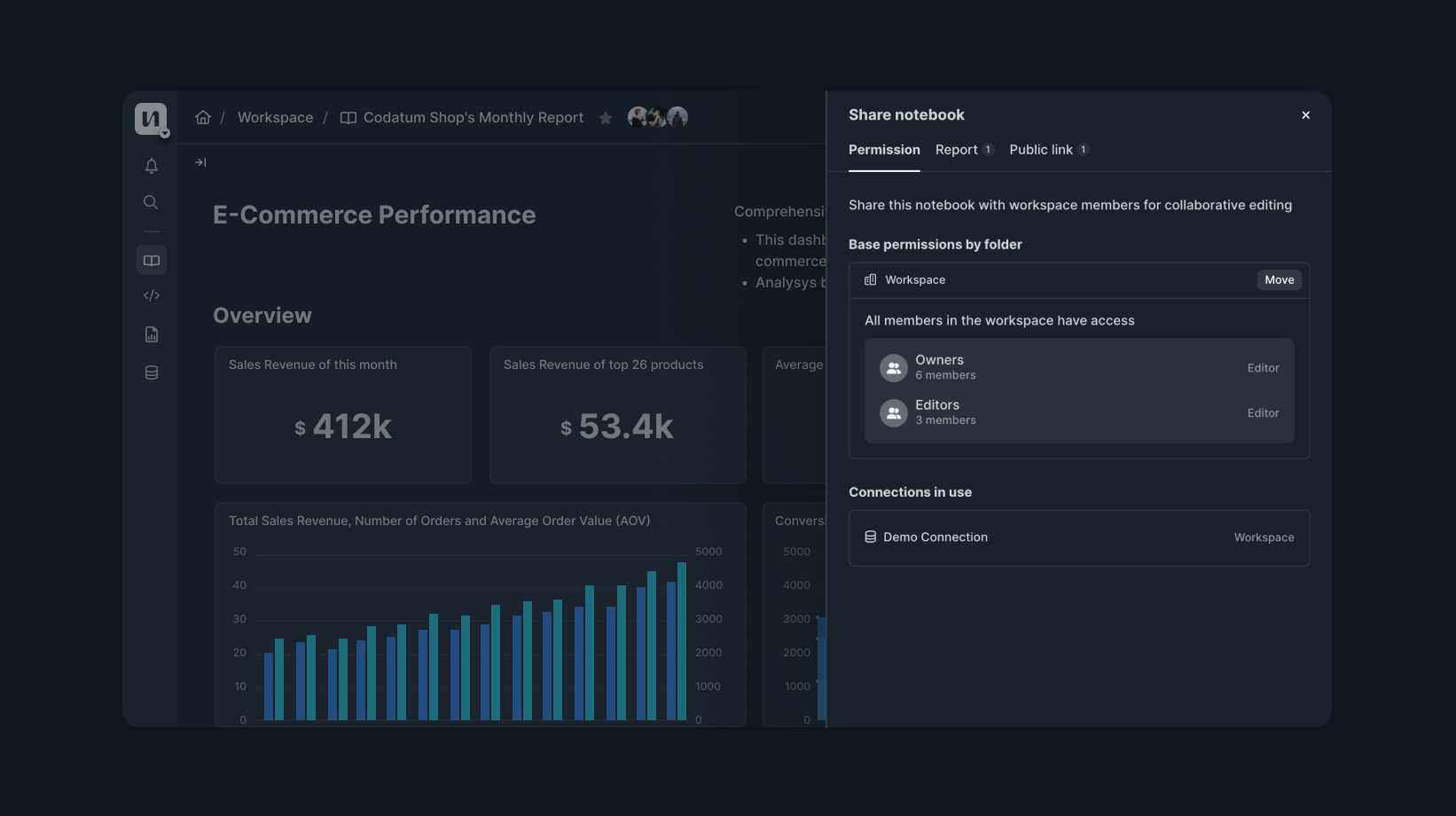Open Codatum Shop's Monthly Report breadcrumb
Image resolution: width=1456 pixels, height=816 pixels.
pyautogui.click(x=474, y=117)
